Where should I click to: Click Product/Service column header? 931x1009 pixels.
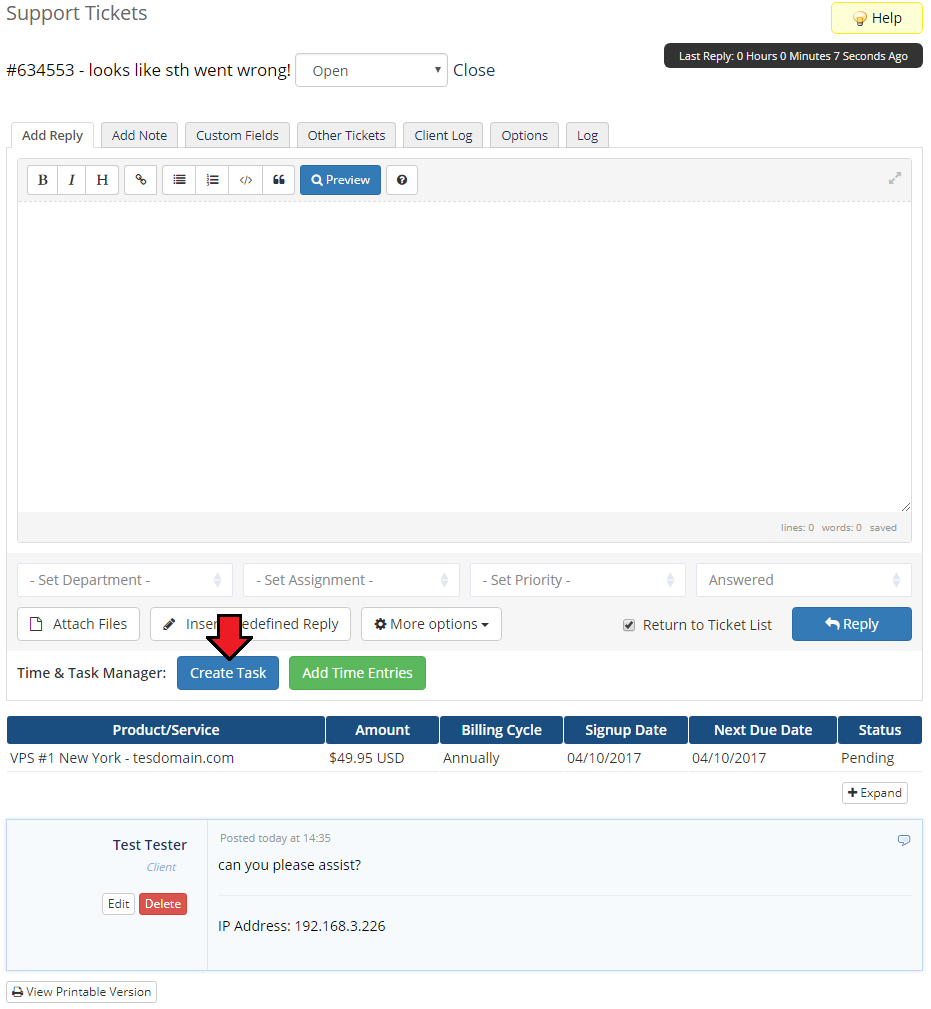click(166, 730)
